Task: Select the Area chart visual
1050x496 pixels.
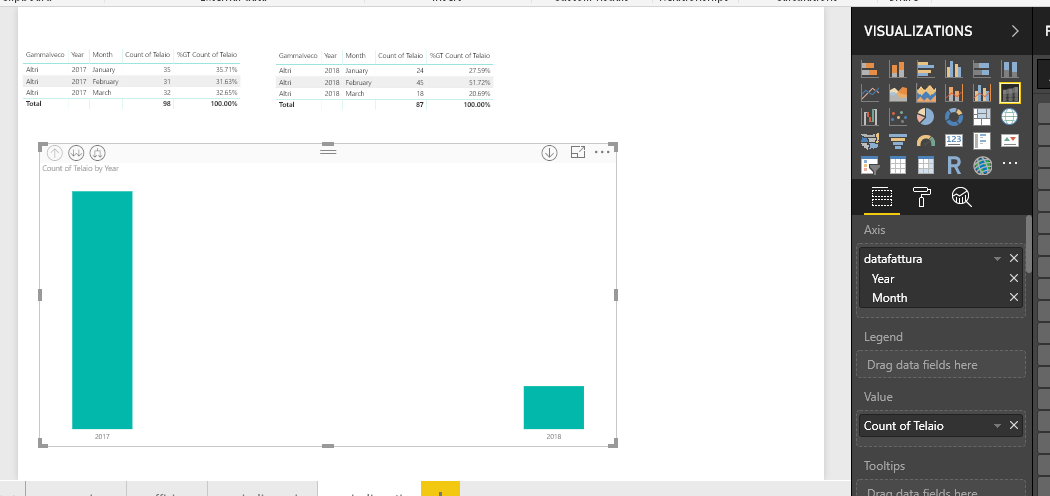Action: tap(897, 93)
